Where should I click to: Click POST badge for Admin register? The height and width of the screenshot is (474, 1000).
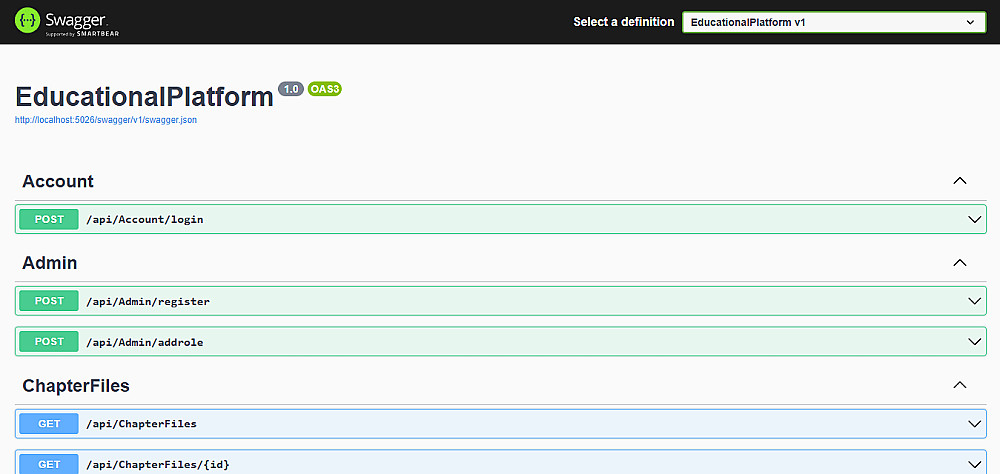(x=49, y=301)
